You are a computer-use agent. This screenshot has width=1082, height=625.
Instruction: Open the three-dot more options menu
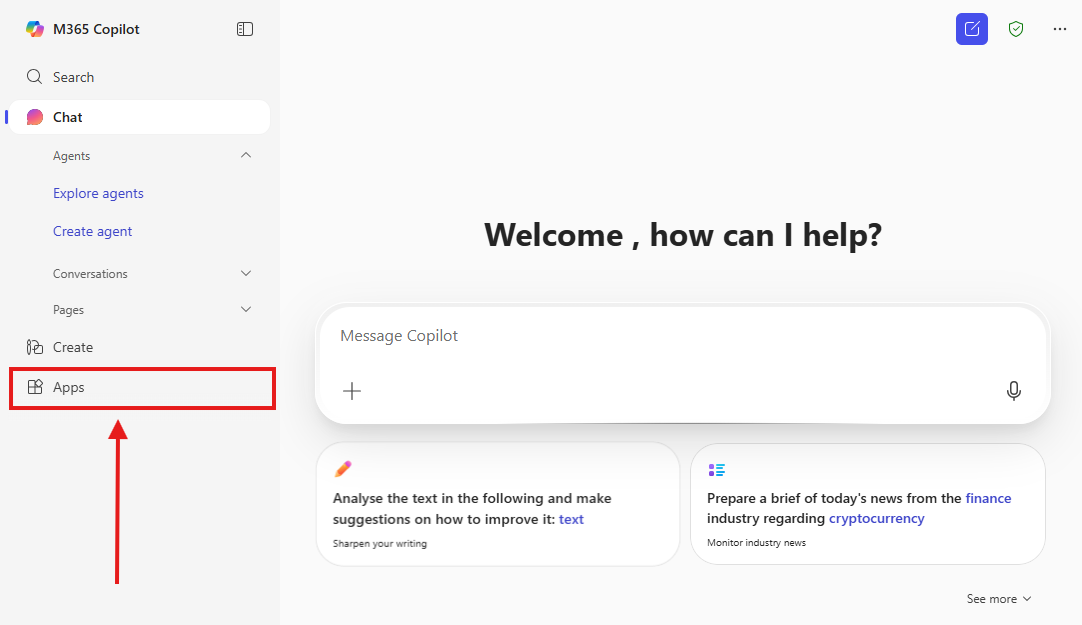(x=1060, y=29)
